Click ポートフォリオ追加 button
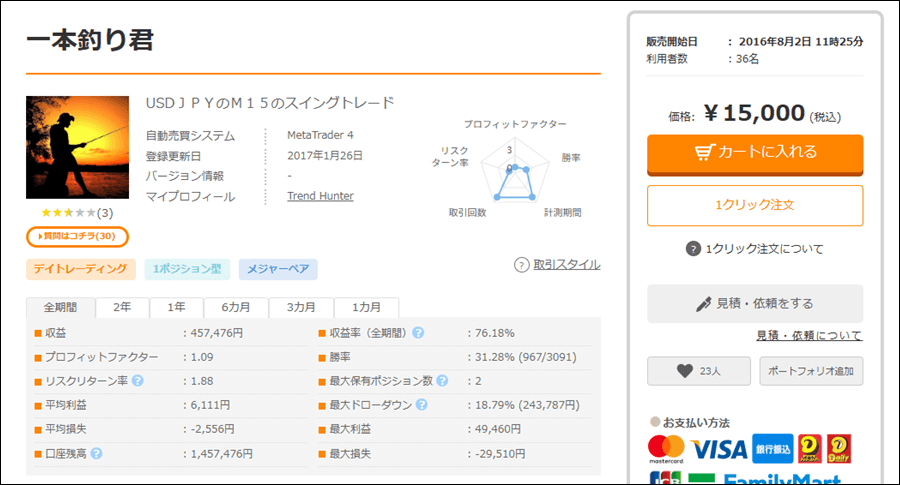The image size is (900, 485). click(x=811, y=370)
